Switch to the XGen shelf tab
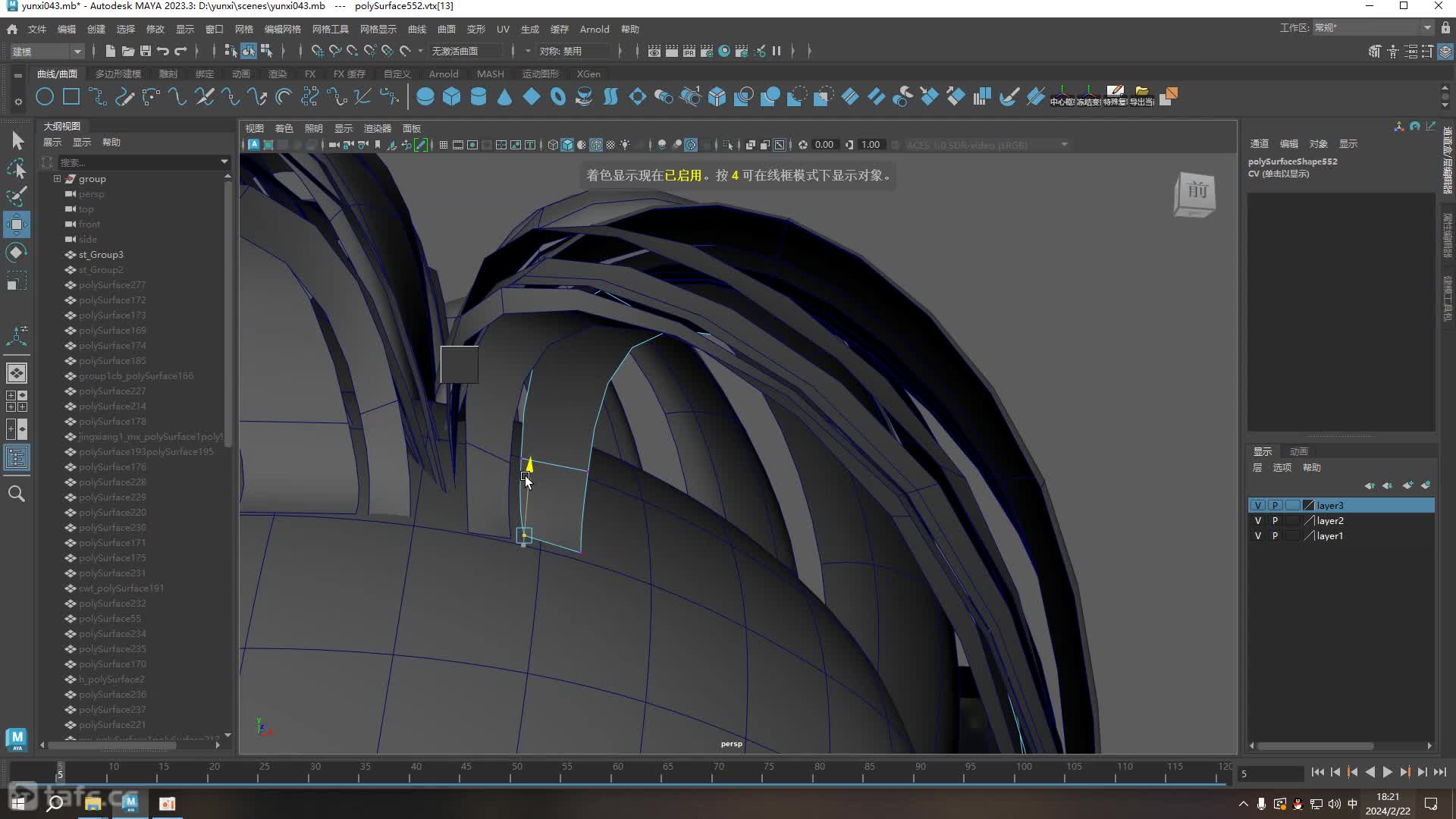1456x819 pixels. [x=588, y=74]
